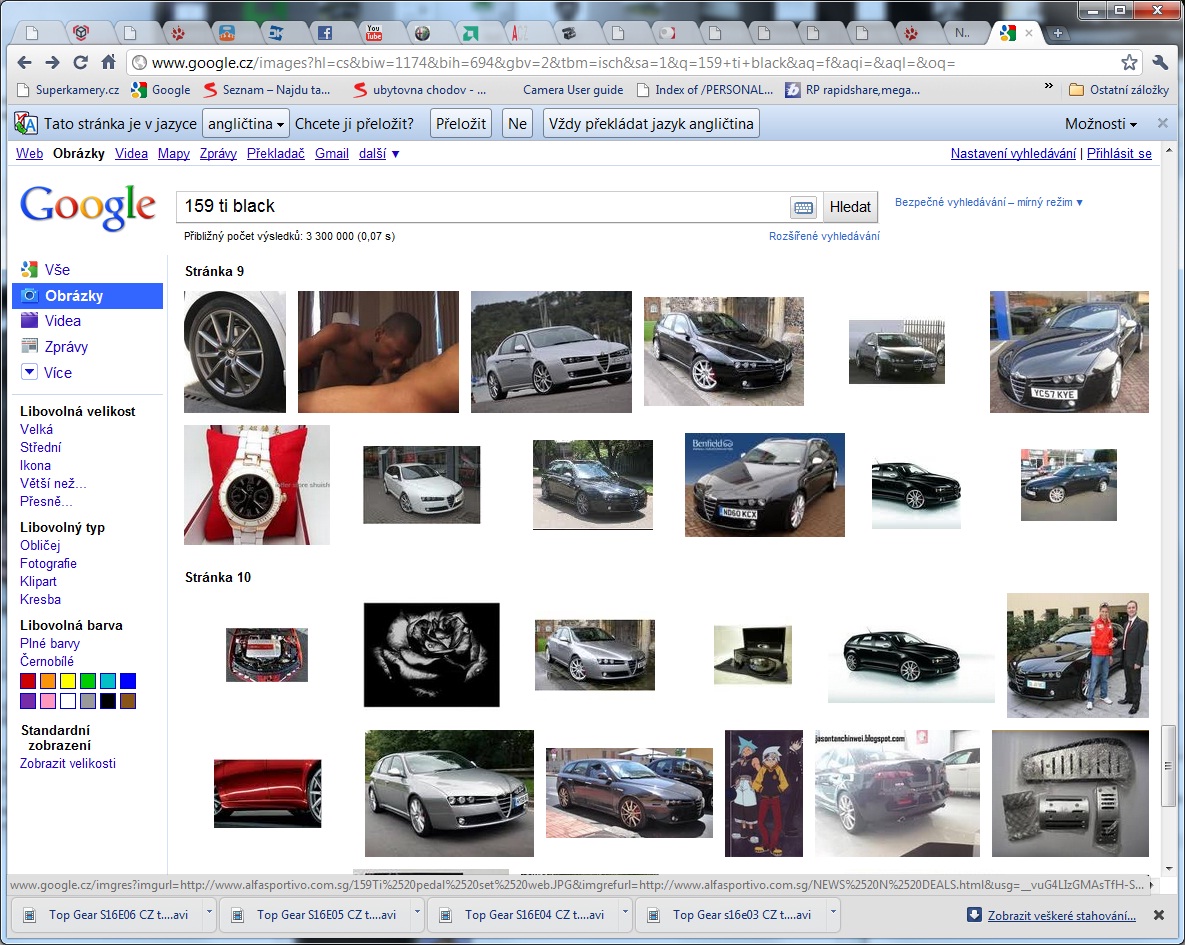Open the angličtina language dropdown
This screenshot has height=945, width=1185.
[245, 124]
